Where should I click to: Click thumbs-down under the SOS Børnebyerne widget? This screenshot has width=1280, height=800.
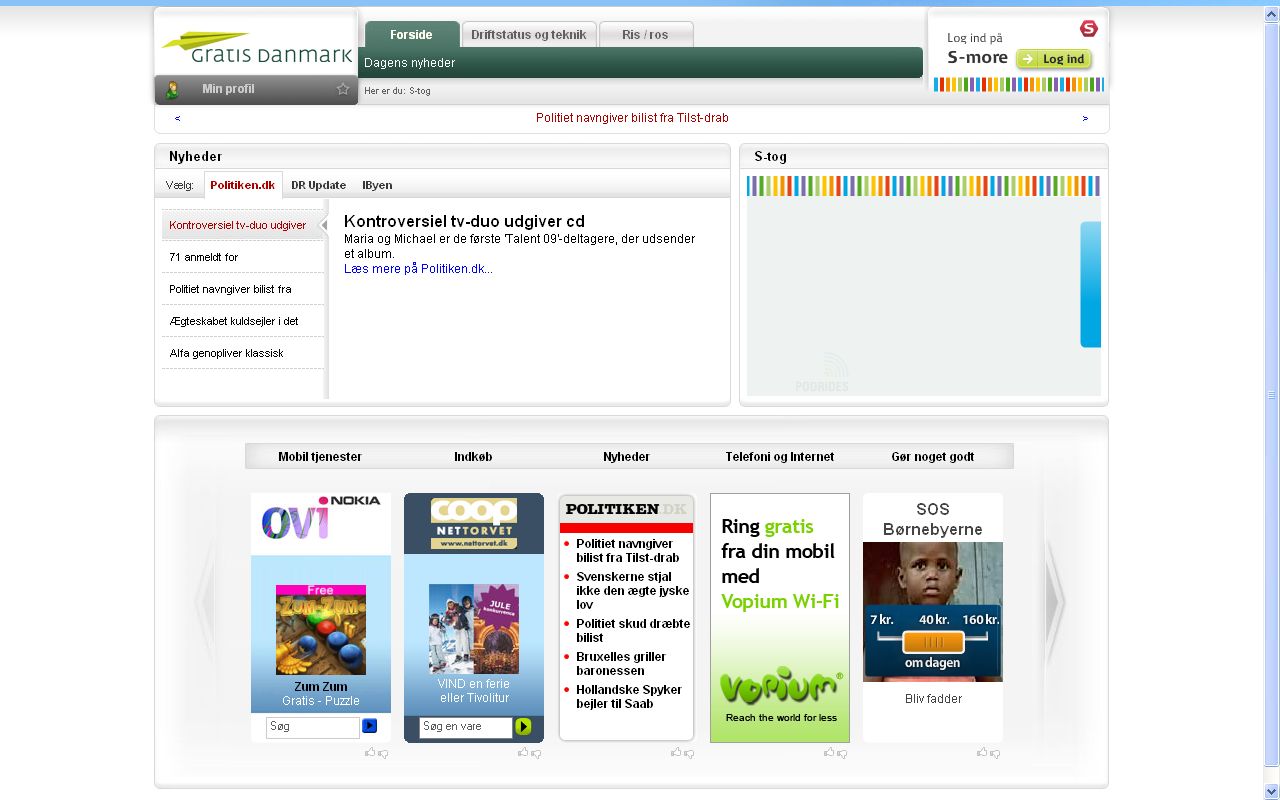click(995, 753)
